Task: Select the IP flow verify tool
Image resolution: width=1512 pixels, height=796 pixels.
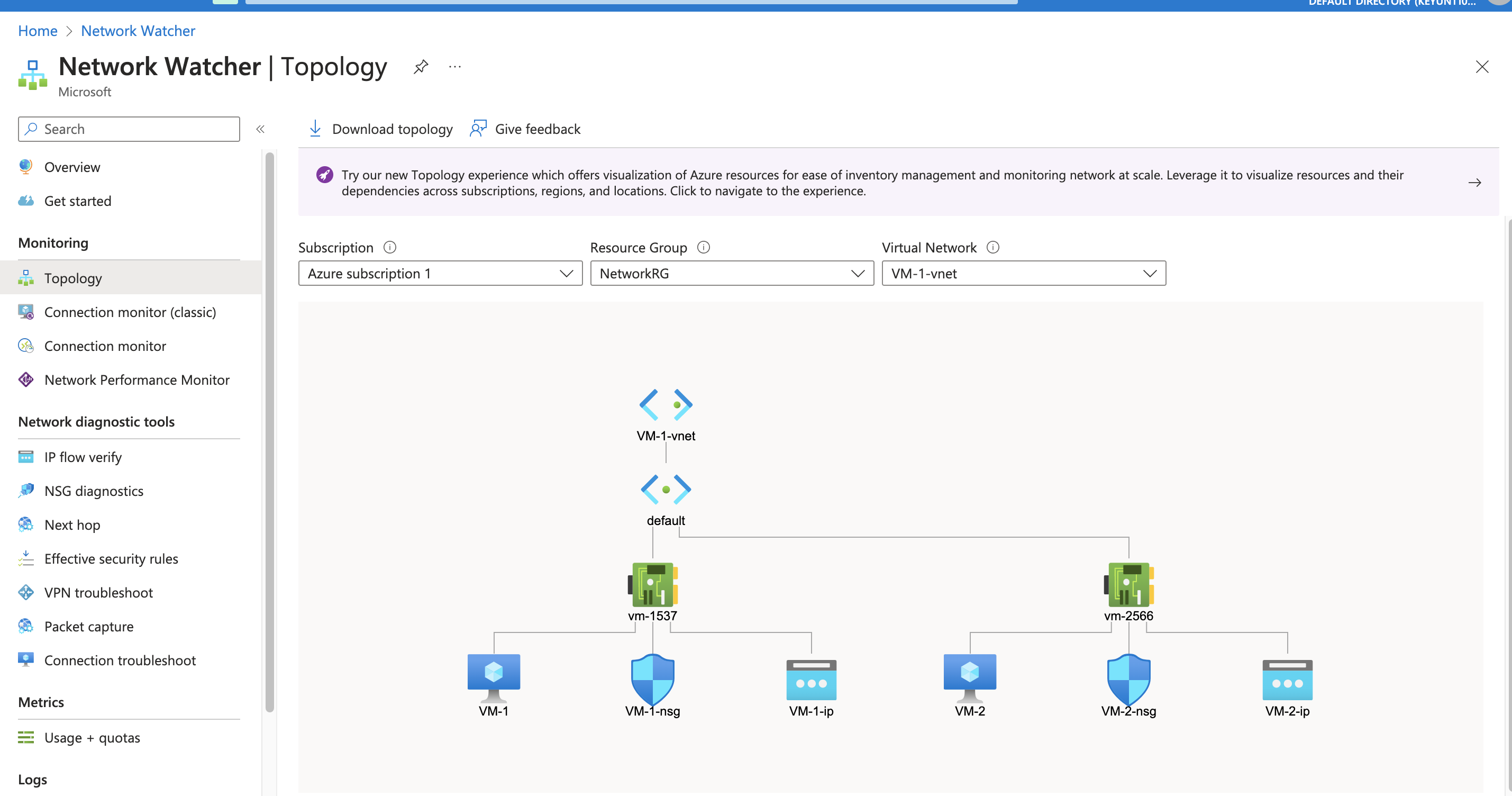Action: (83, 457)
